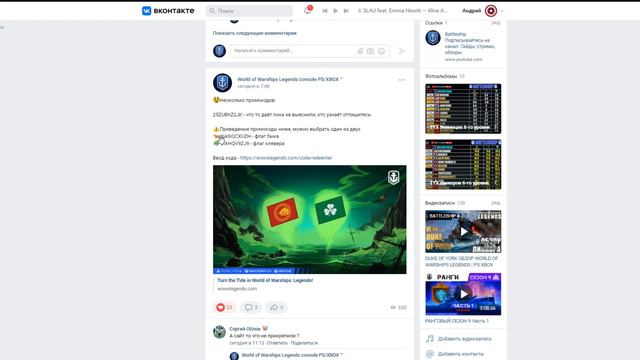Play the Duke of York video
Image resolution: width=640 pixels, height=360 pixels.
tap(463, 231)
